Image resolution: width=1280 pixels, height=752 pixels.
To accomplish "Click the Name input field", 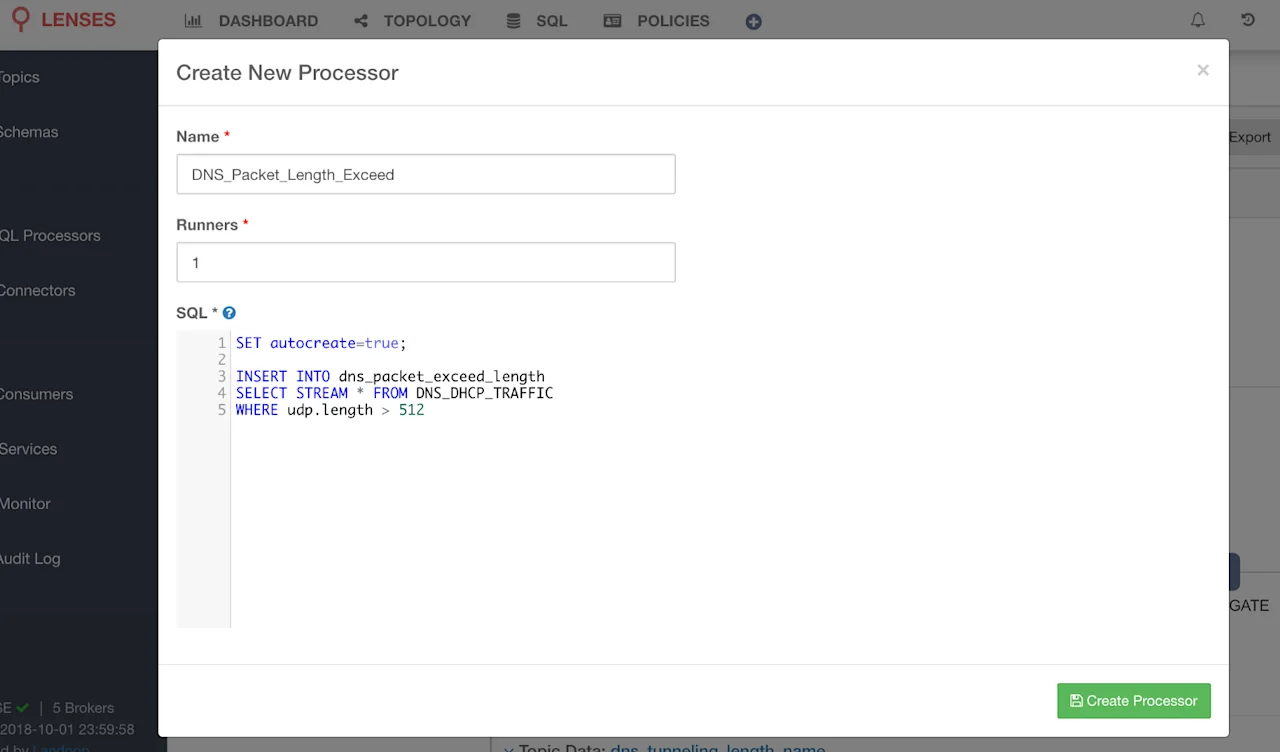I will point(426,174).
